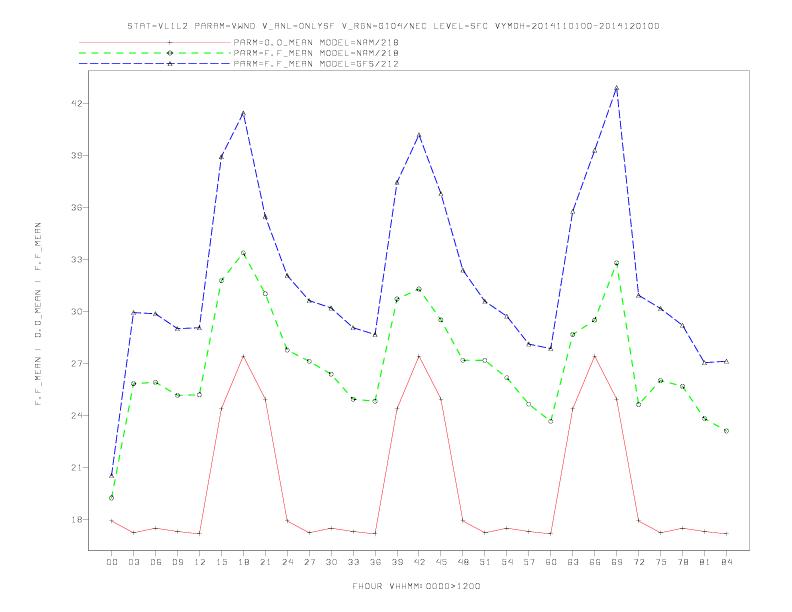792x612 pixels.
Task: Click the plus marker on the red legend line
Action: pyautogui.click(x=170, y=42)
